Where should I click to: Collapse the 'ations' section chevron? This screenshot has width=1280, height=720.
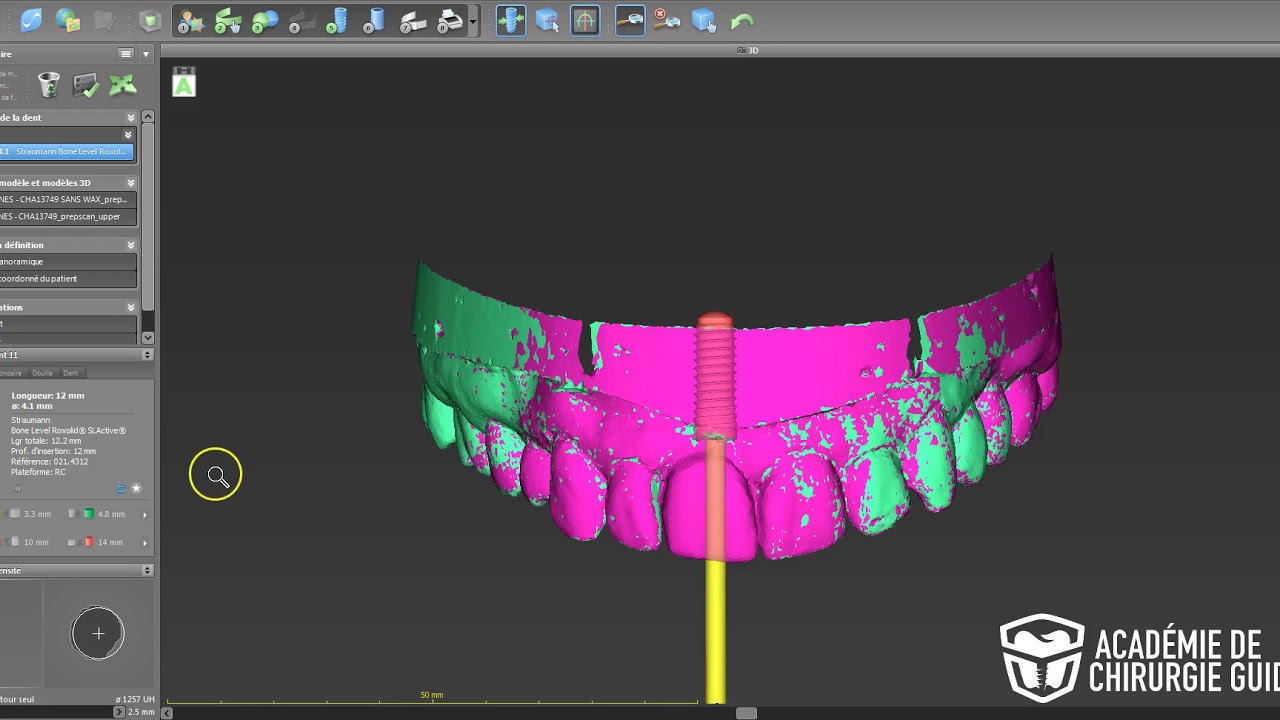[131, 308]
